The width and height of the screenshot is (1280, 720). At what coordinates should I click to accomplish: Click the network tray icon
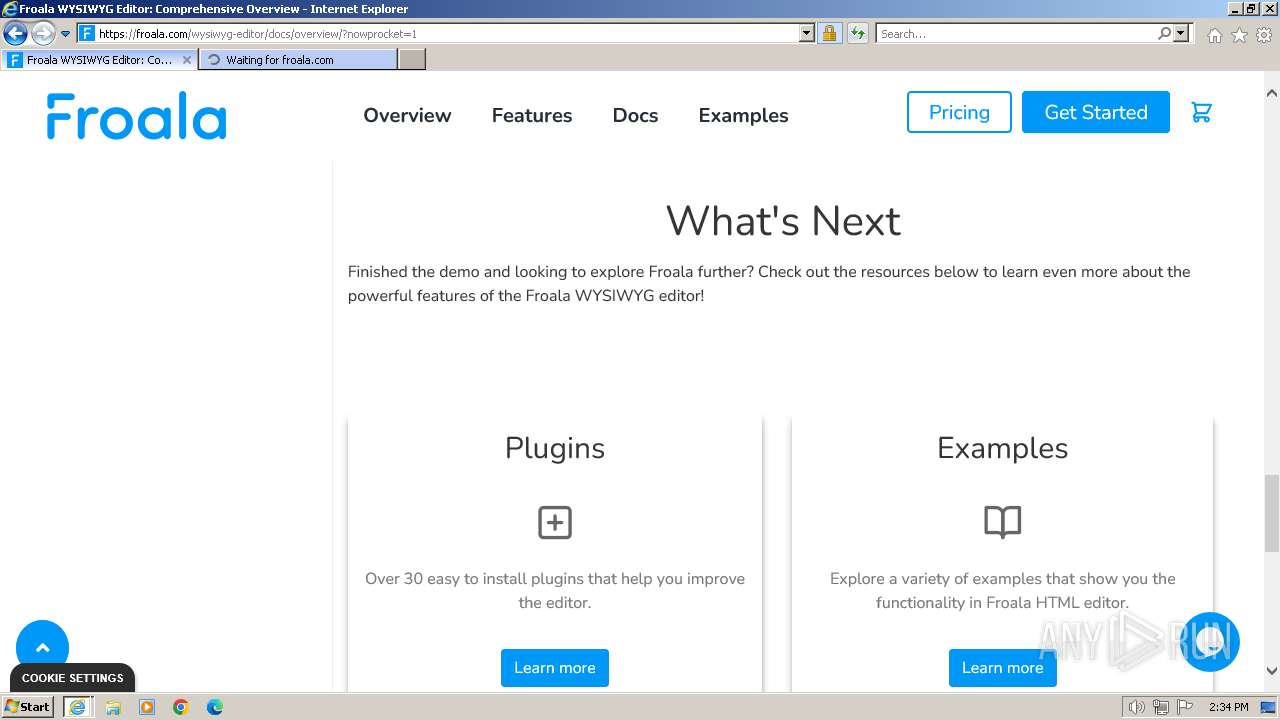click(1161, 707)
